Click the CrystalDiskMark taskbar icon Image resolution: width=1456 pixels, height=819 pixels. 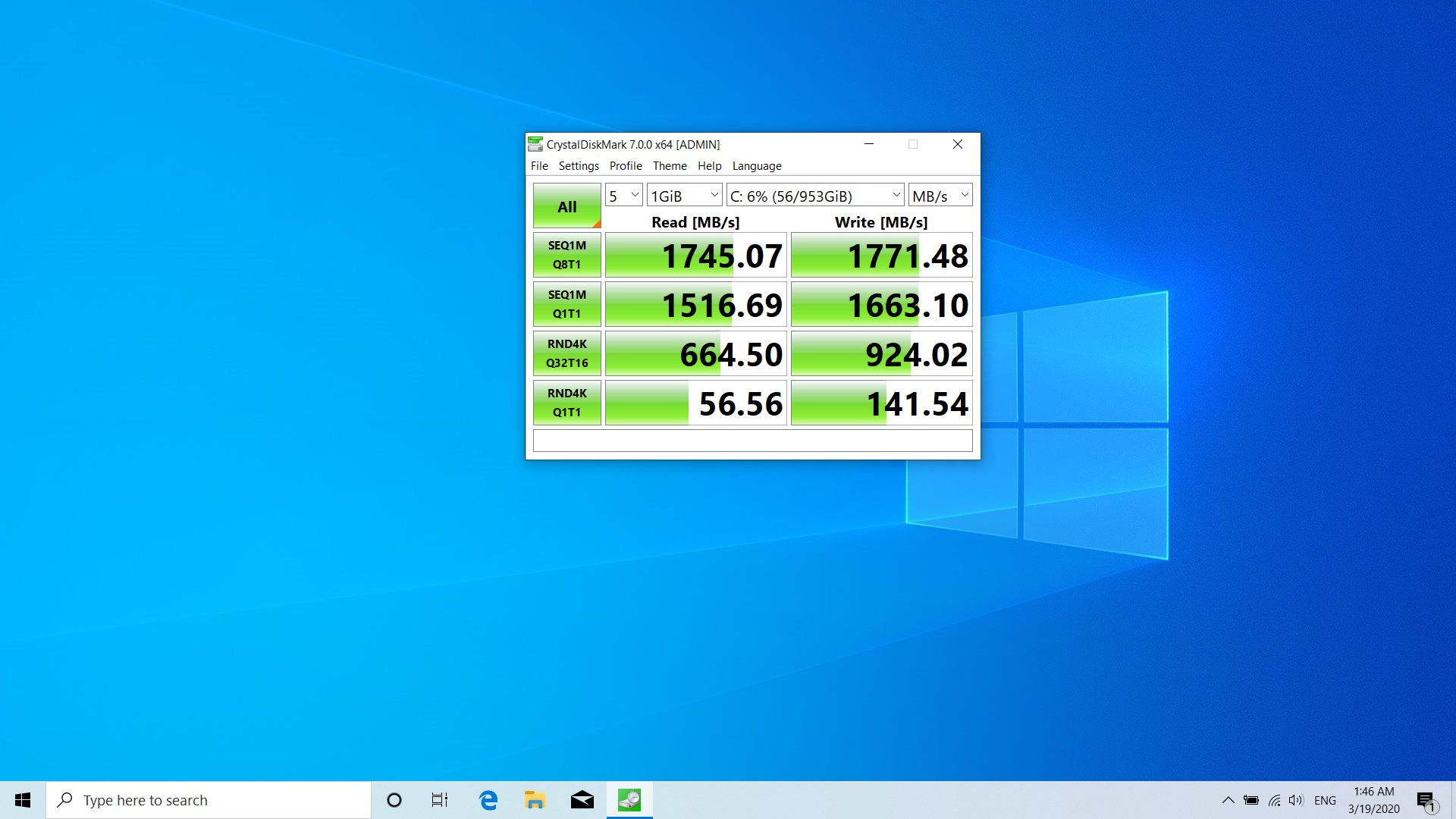pos(629,800)
